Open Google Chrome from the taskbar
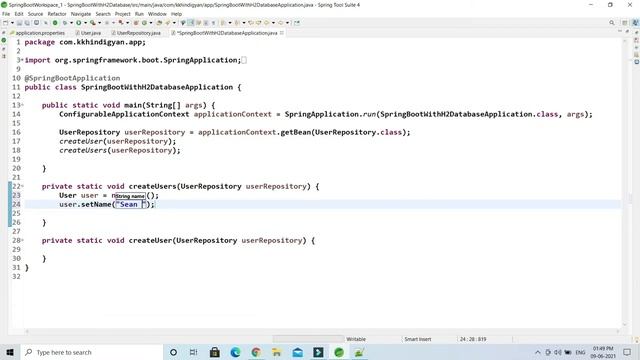Image resolution: width=640 pixels, height=360 pixels. pos(256,352)
